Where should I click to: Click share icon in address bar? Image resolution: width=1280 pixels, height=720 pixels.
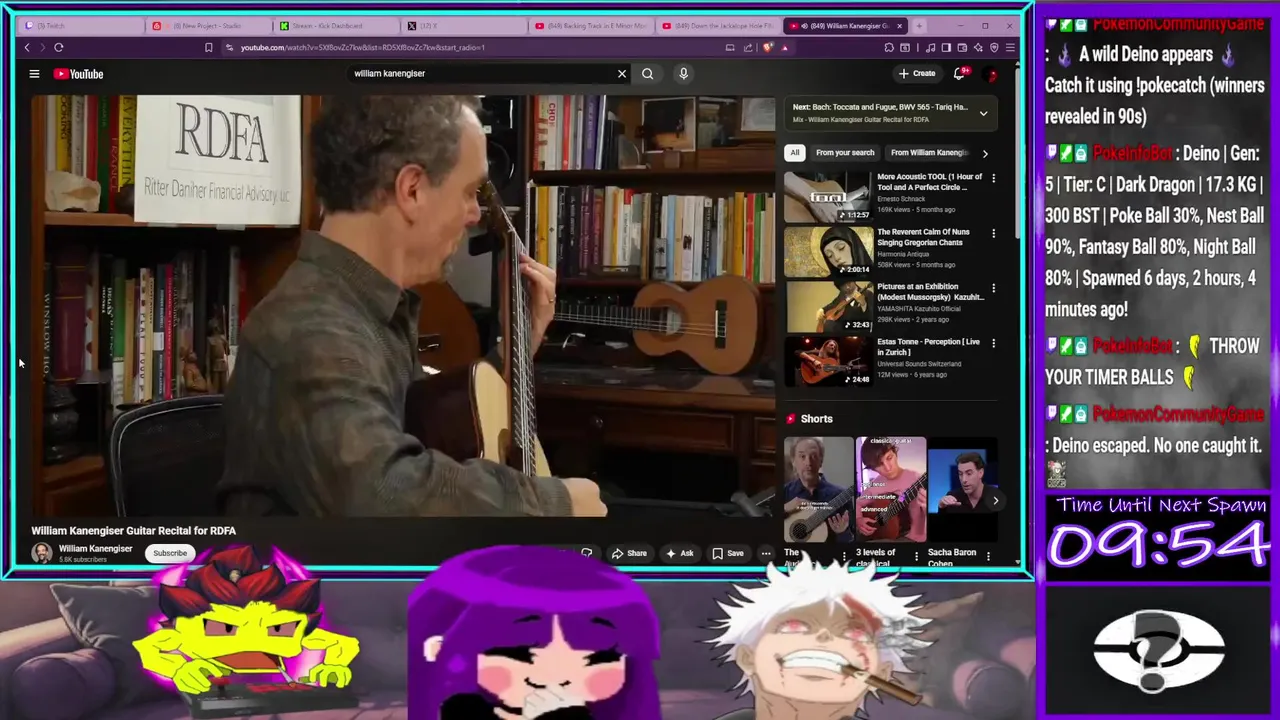click(747, 47)
